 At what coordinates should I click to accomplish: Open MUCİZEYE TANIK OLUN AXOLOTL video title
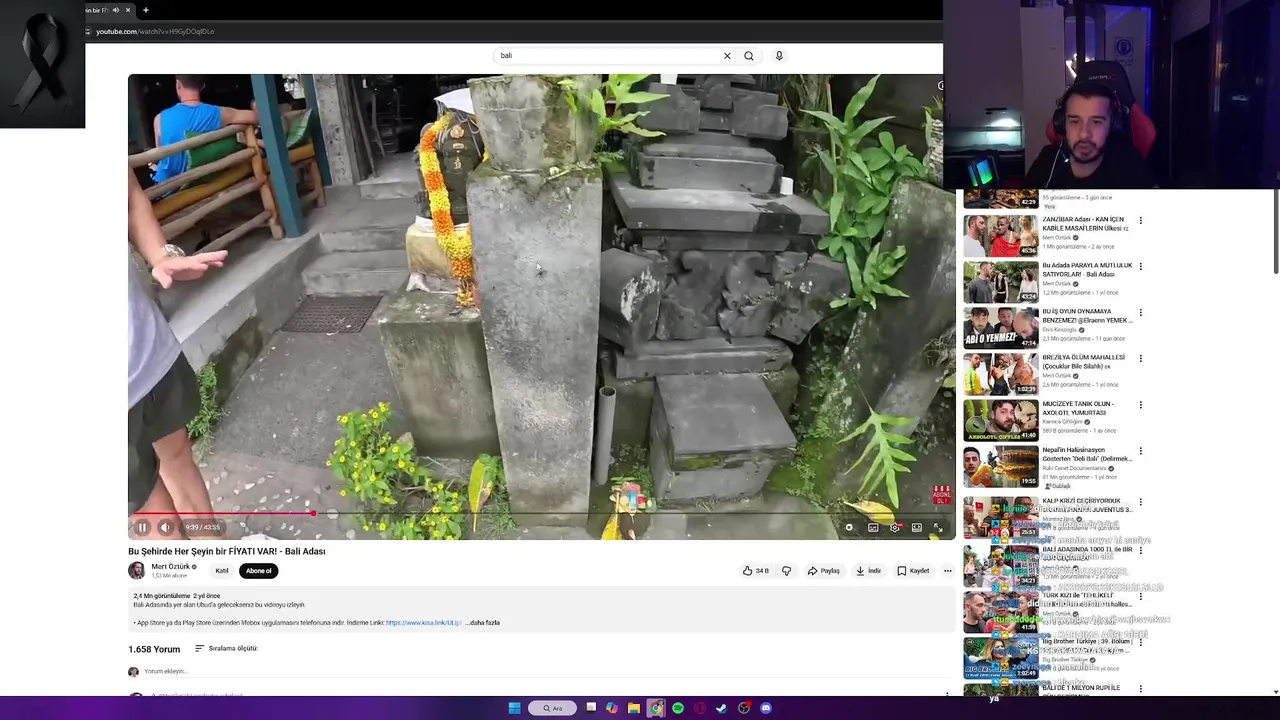(x=1077, y=408)
